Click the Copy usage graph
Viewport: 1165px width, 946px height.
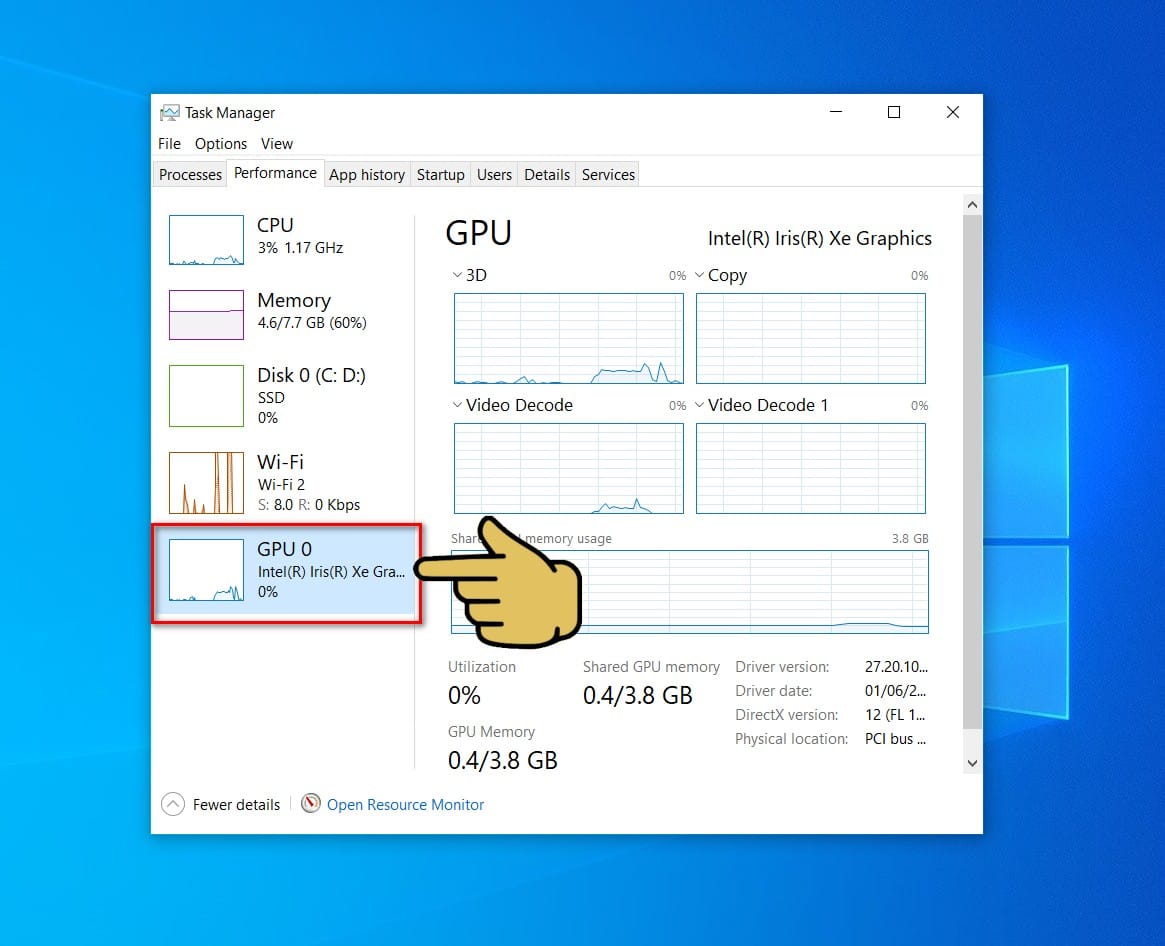click(811, 338)
